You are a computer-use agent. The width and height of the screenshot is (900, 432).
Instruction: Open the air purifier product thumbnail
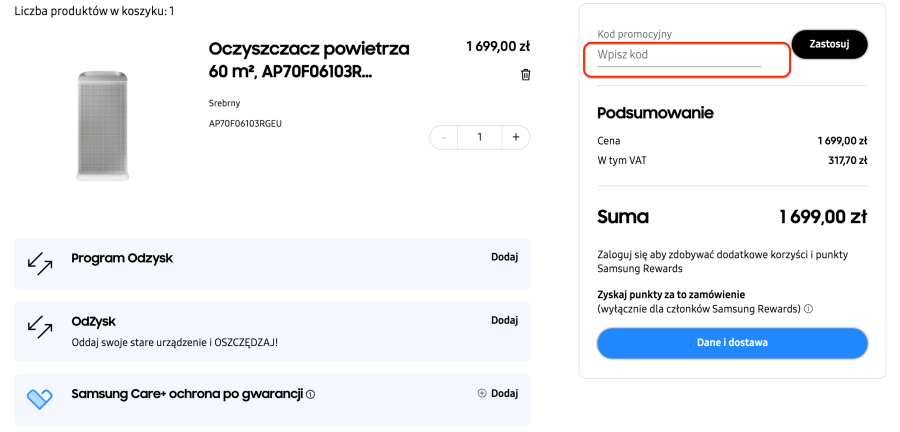click(102, 126)
